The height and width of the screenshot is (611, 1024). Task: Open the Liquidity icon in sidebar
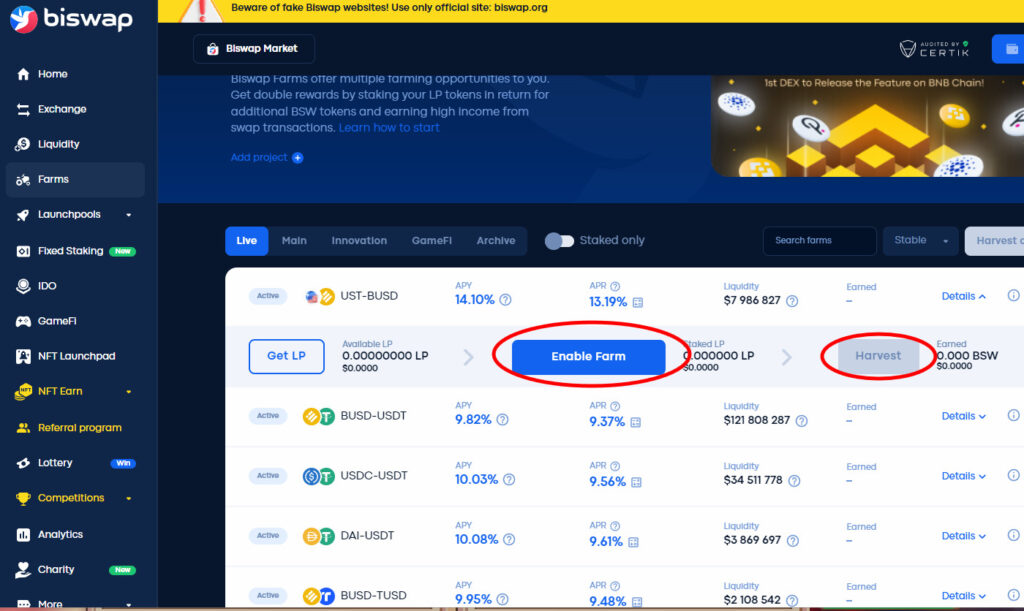(x=23, y=144)
